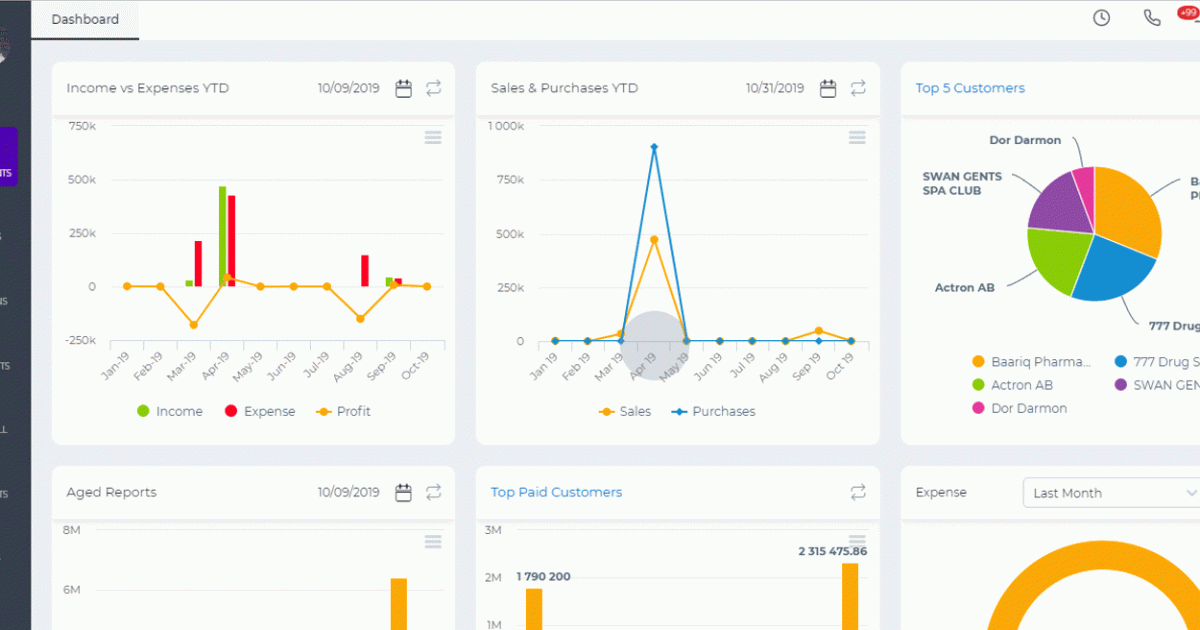Toggle the Sales series legend item
1200x630 pixels.
(x=625, y=411)
